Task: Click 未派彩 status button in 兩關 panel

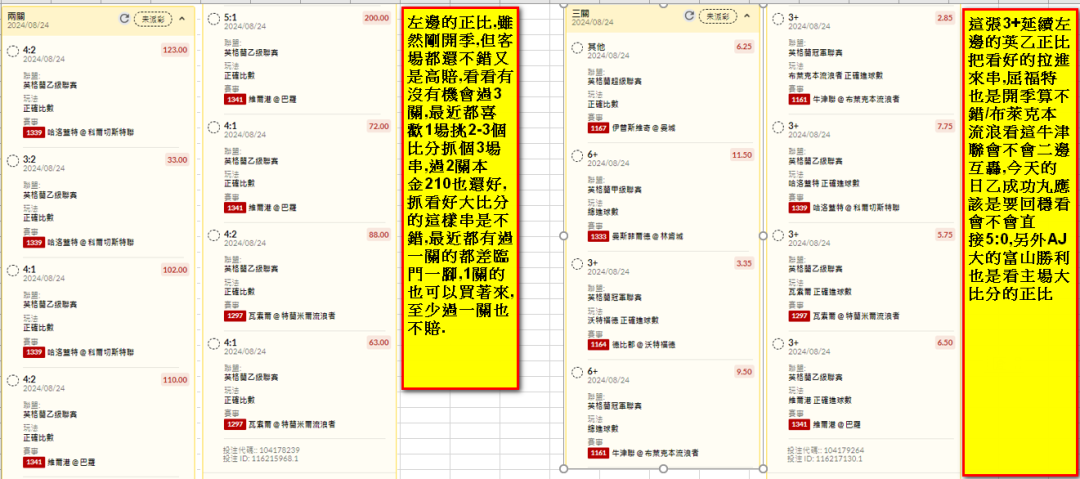Action: tap(152, 18)
